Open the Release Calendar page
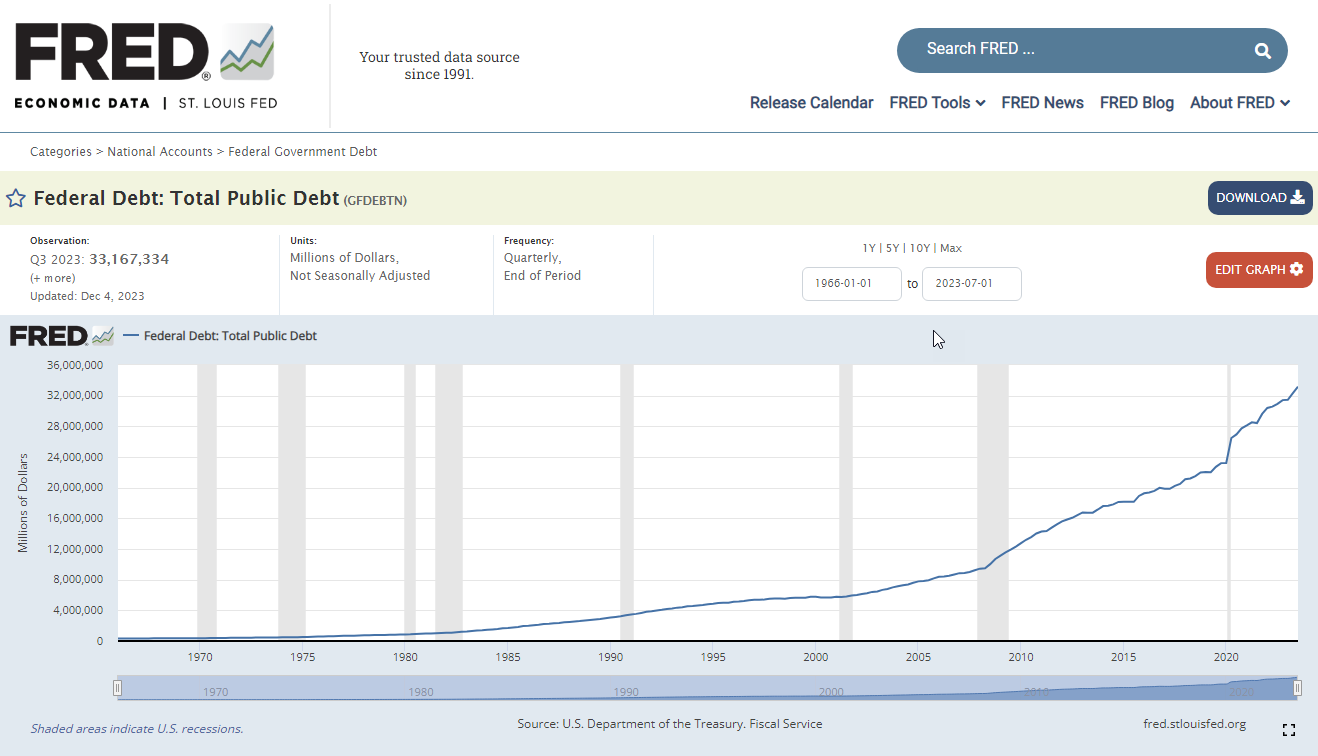Screen dimensions: 1318x756 pyautogui.click(x=811, y=103)
